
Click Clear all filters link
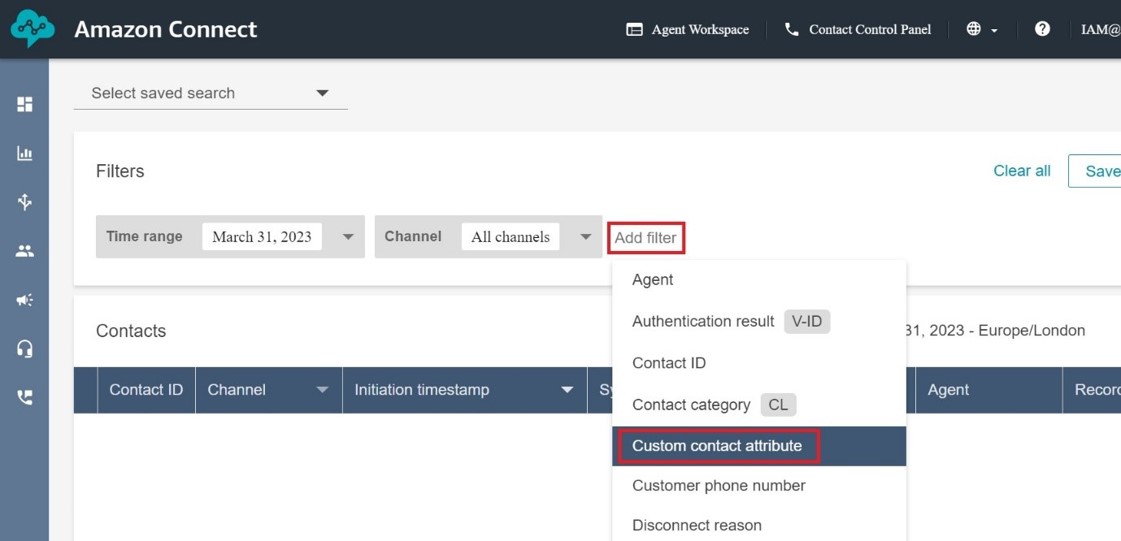[x=1022, y=171]
